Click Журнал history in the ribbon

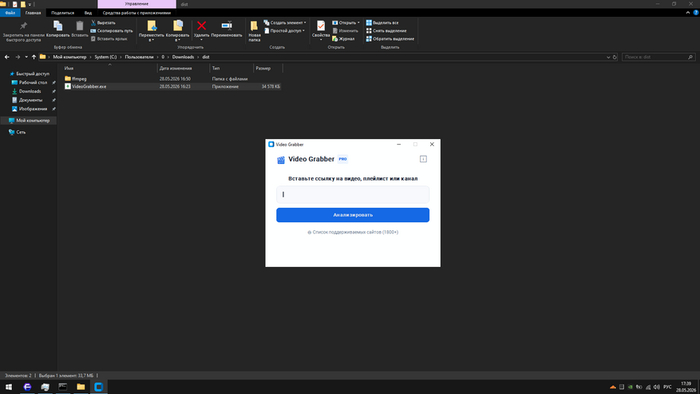(343, 39)
